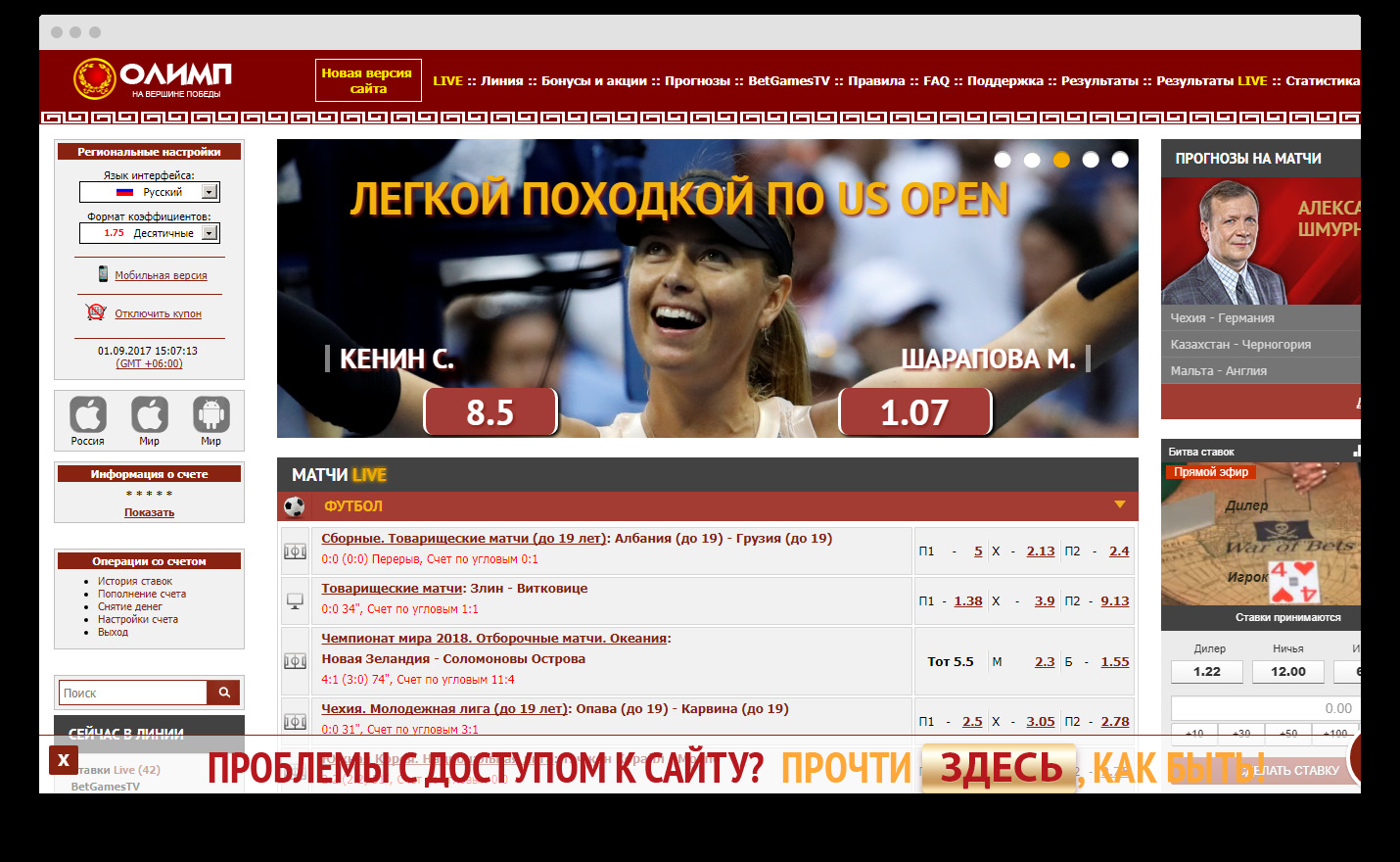Open Поддержка menu item
This screenshot has width=1400, height=862.
coord(1005,80)
